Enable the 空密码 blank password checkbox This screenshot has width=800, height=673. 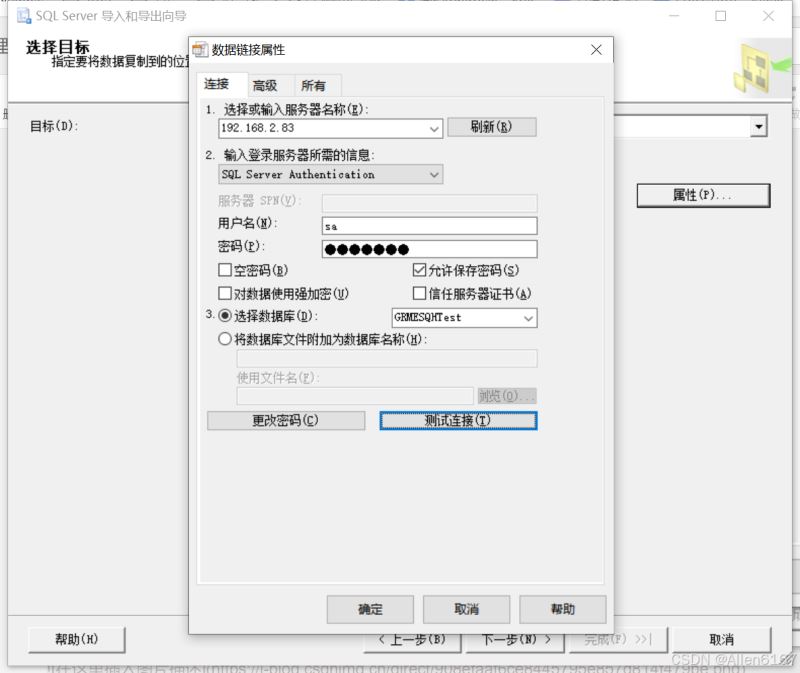224,270
